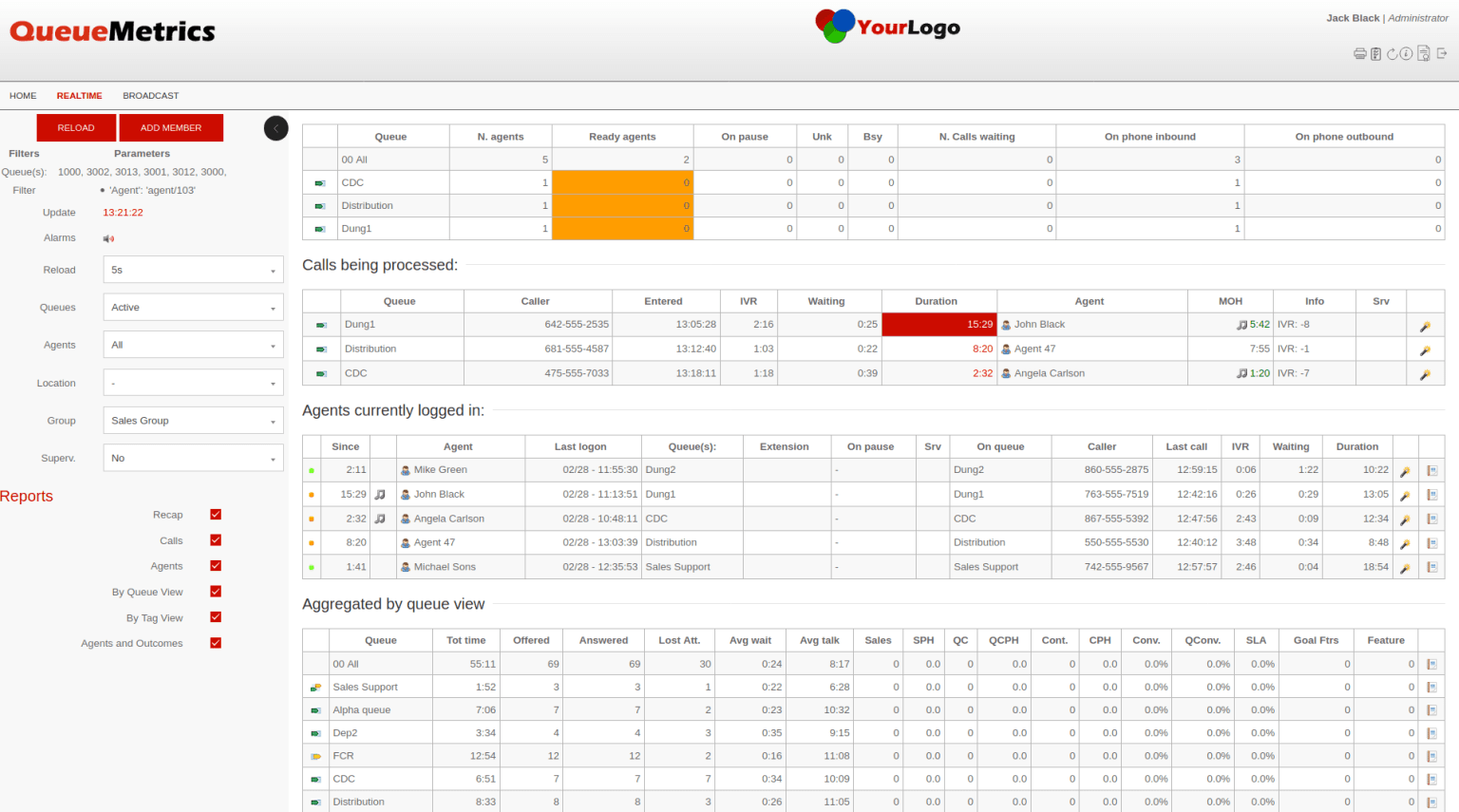1459x812 pixels.
Task: Open the info icon in header
Action: point(1407,54)
